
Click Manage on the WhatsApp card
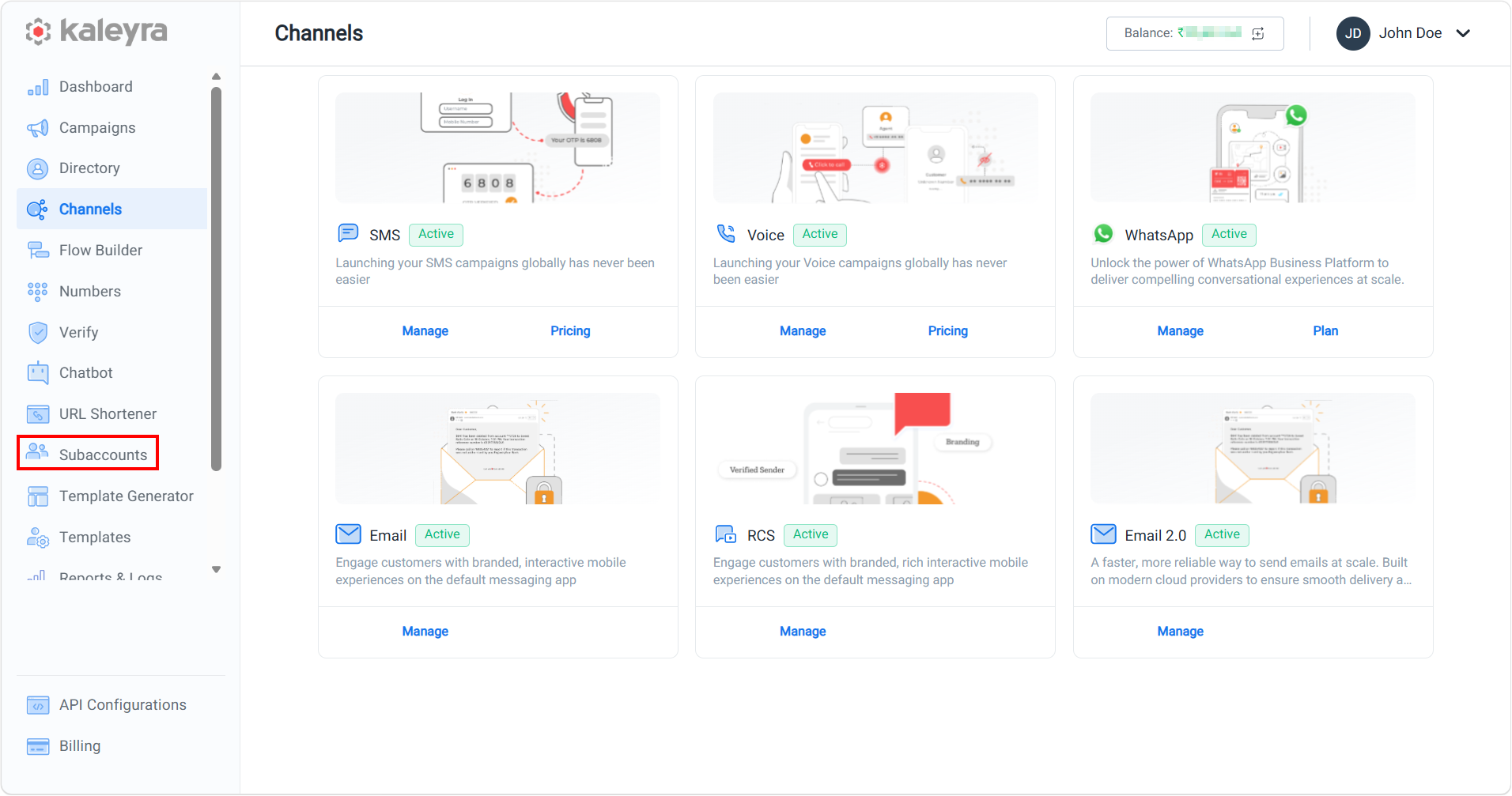1181,331
